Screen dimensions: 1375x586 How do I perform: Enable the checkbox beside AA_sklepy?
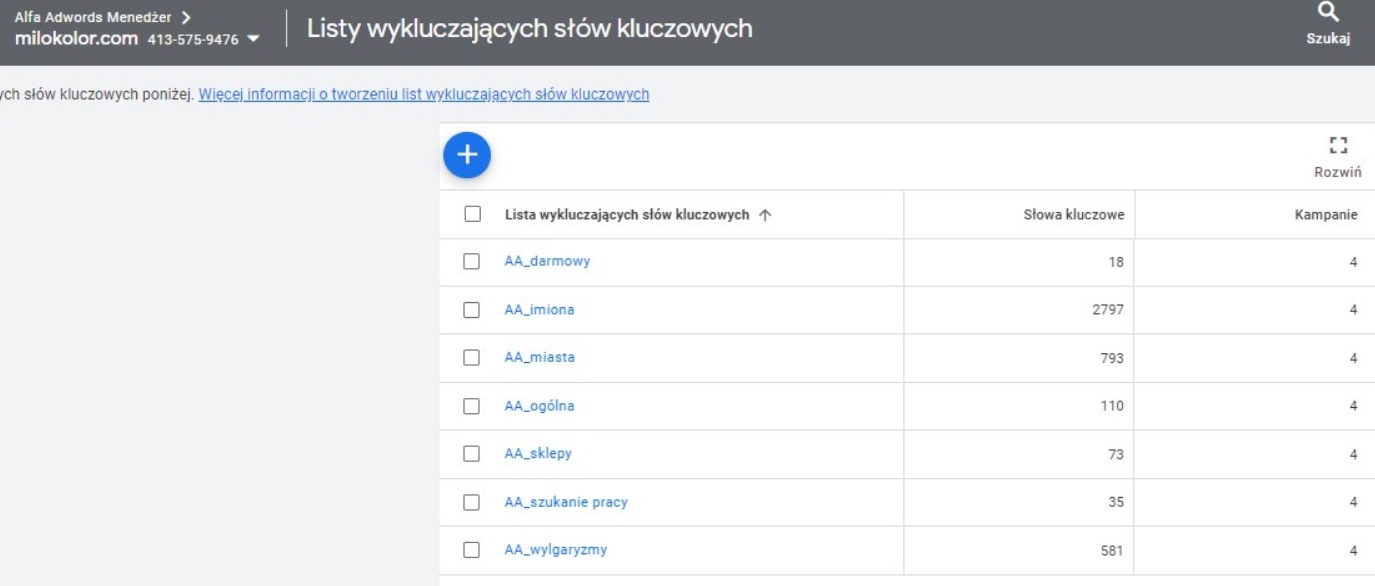point(473,454)
